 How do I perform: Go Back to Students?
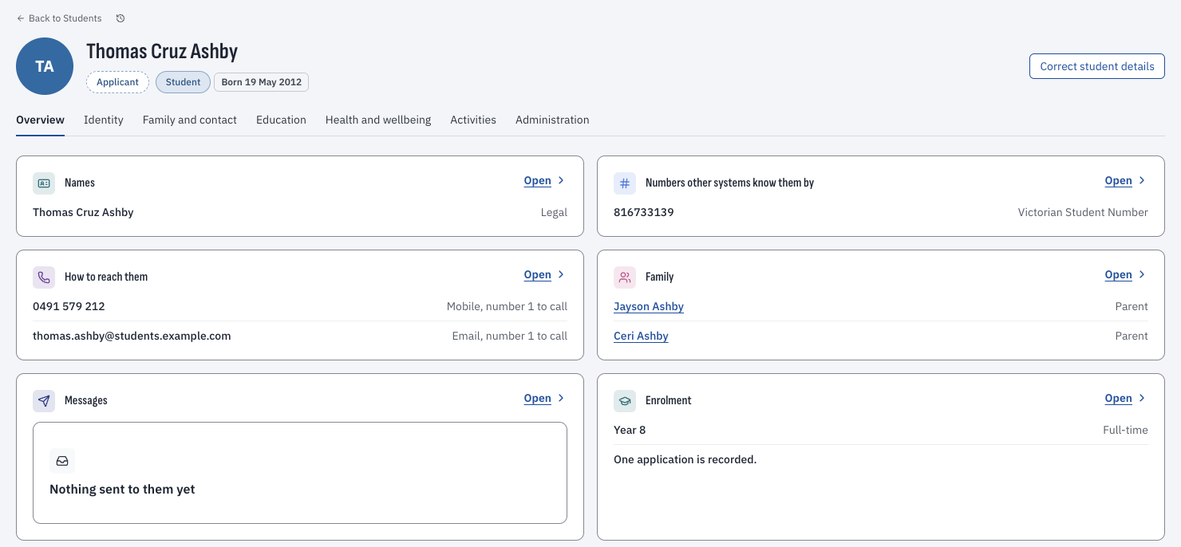(x=59, y=18)
